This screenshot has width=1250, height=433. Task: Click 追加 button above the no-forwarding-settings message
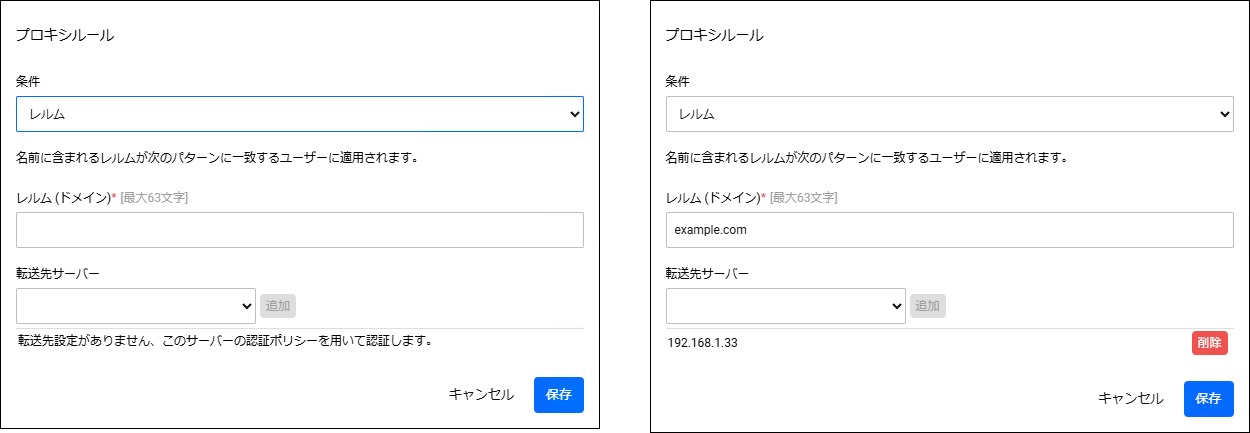tap(278, 306)
